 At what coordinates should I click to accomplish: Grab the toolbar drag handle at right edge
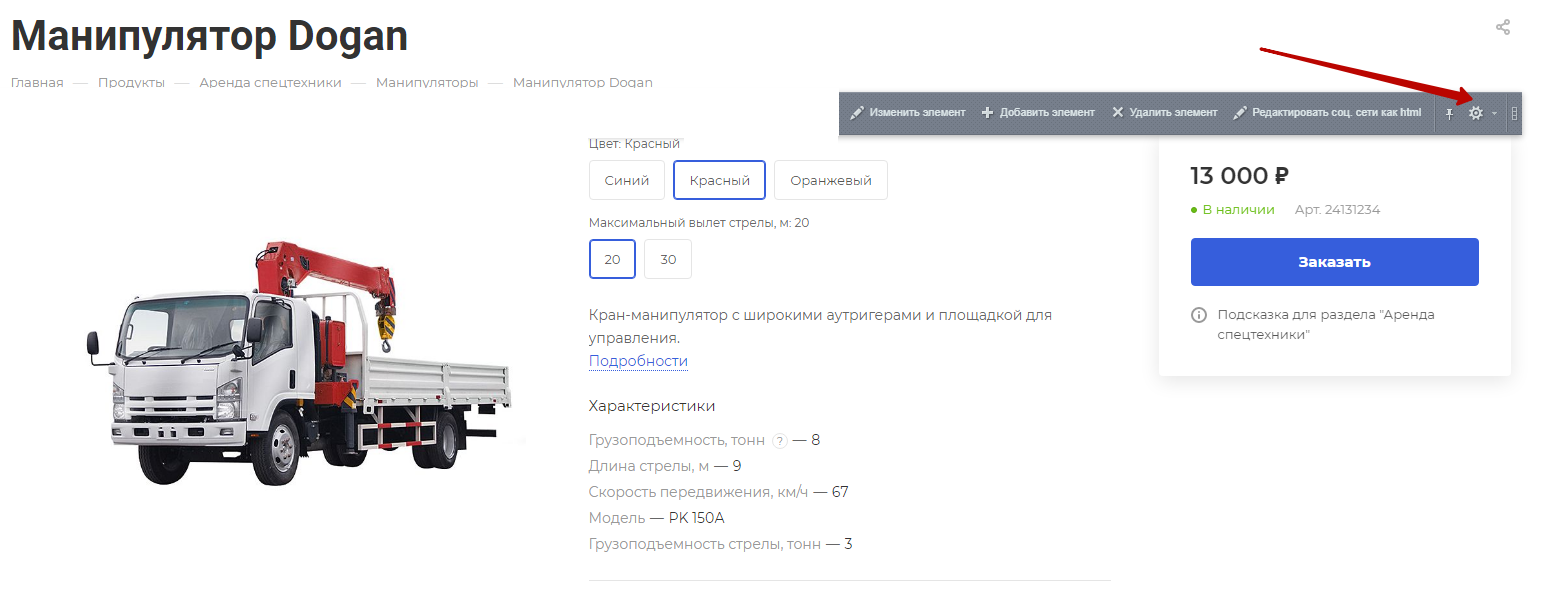pyautogui.click(x=1514, y=113)
